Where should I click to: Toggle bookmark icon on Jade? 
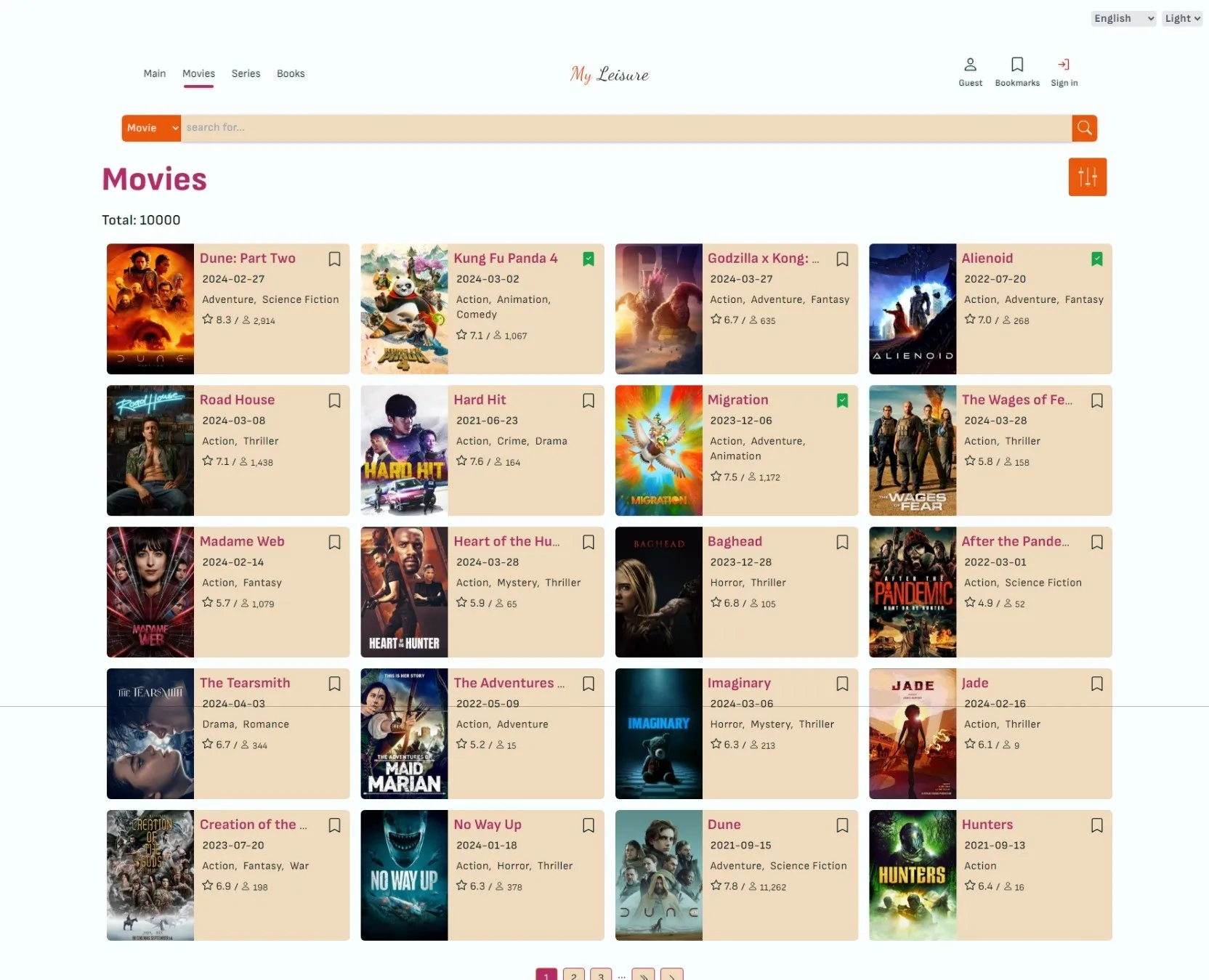1096,684
